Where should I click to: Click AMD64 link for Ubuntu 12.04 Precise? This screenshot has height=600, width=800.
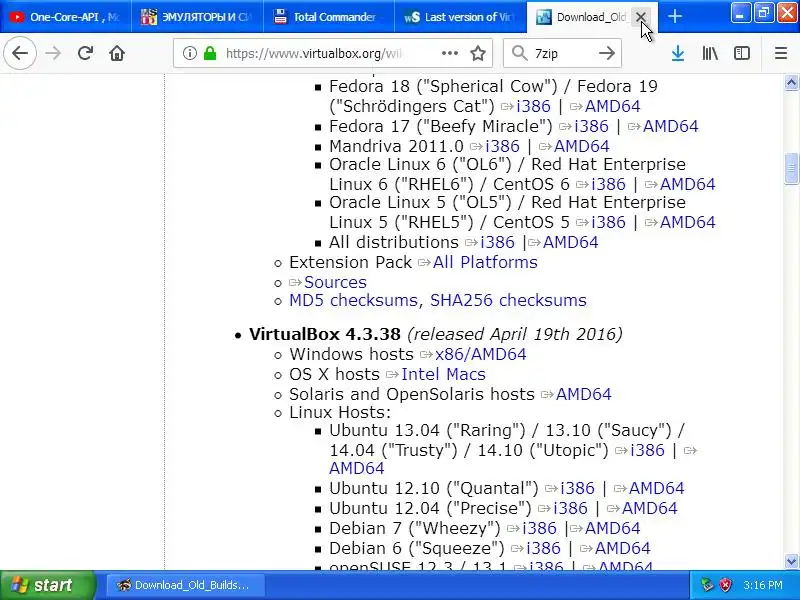649,509
